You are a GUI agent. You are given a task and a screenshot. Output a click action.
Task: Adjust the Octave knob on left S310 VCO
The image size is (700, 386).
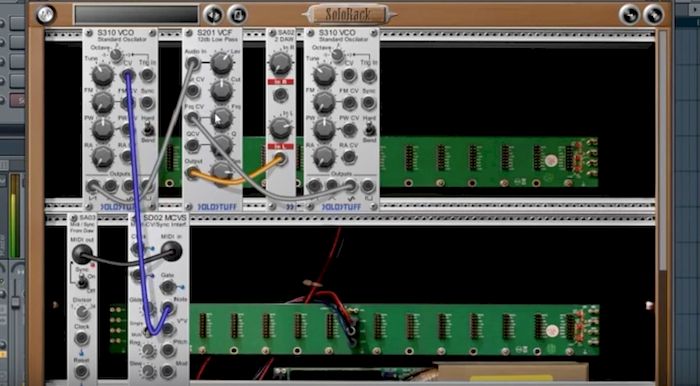[116, 55]
